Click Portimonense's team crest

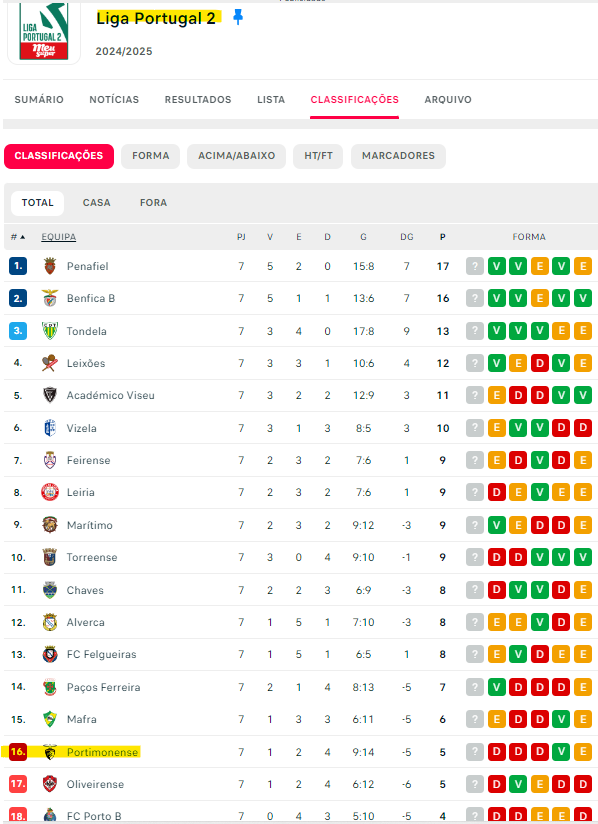pyautogui.click(x=50, y=752)
